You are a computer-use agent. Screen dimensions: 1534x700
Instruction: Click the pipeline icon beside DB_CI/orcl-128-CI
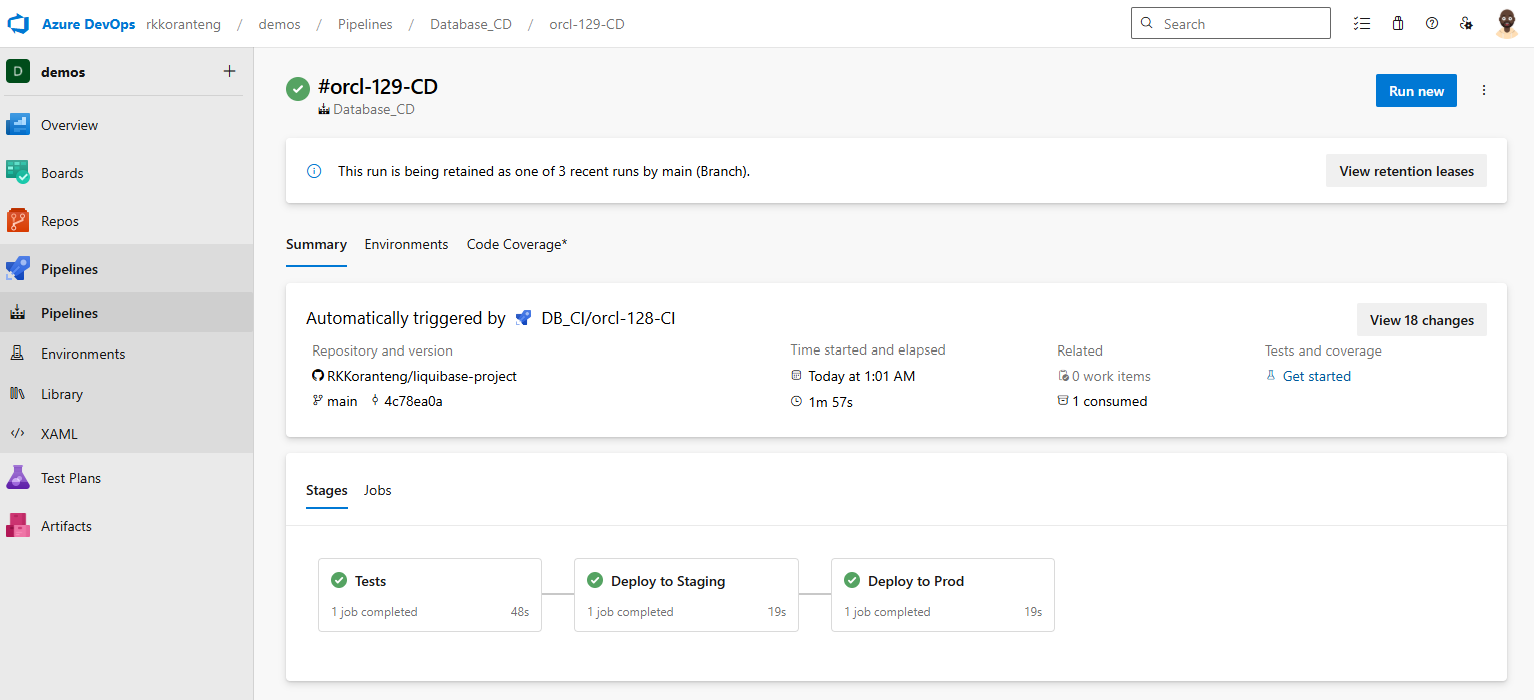[x=523, y=318]
